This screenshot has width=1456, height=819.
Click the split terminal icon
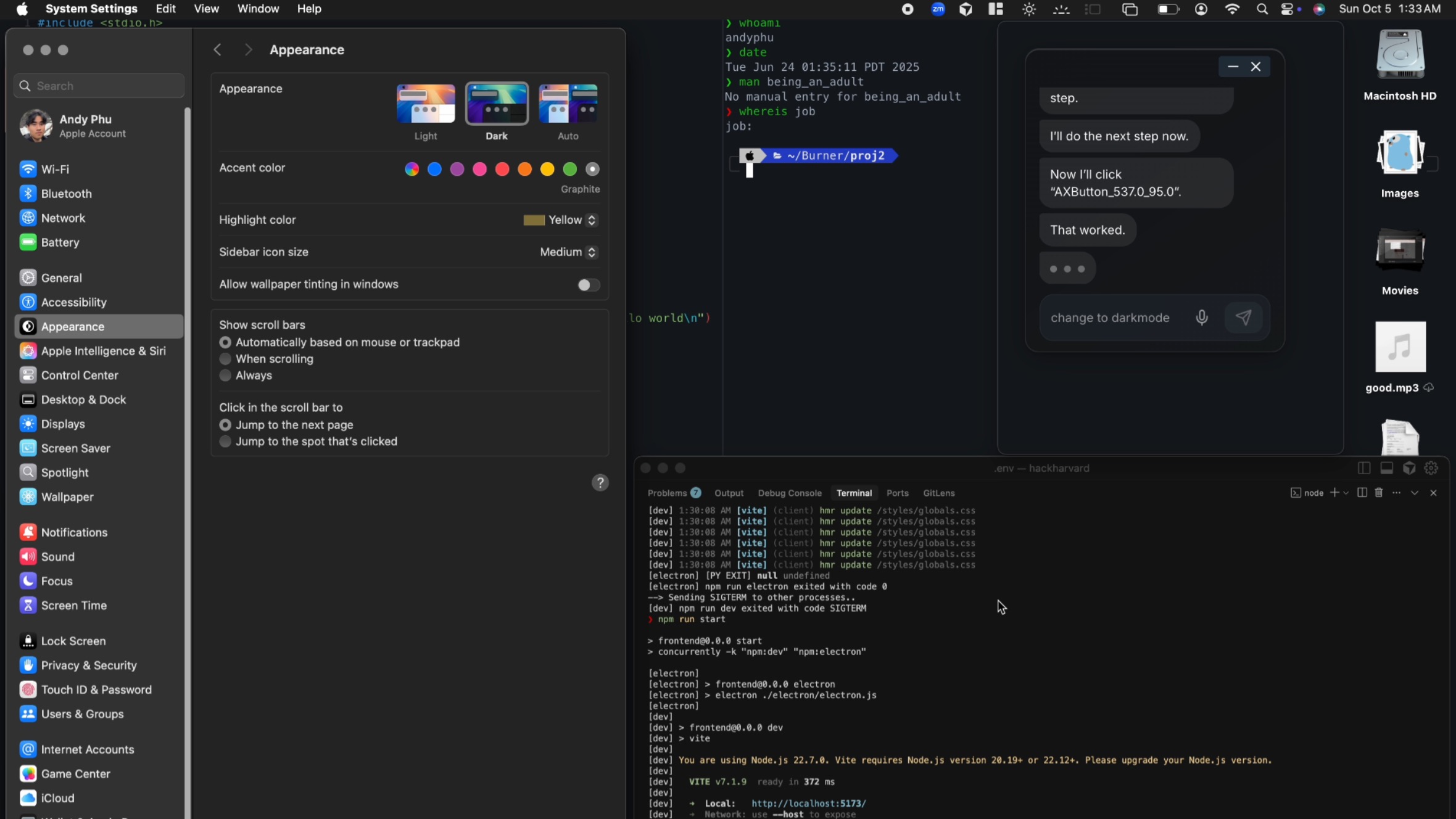[x=1362, y=493]
